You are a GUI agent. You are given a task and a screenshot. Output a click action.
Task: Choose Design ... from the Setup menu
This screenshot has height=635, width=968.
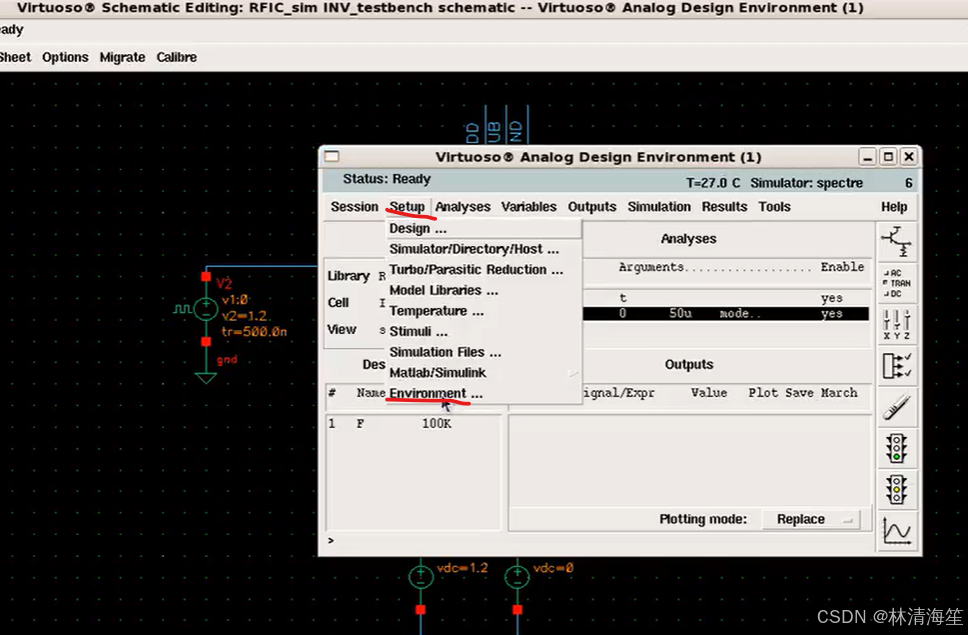[x=483, y=228]
